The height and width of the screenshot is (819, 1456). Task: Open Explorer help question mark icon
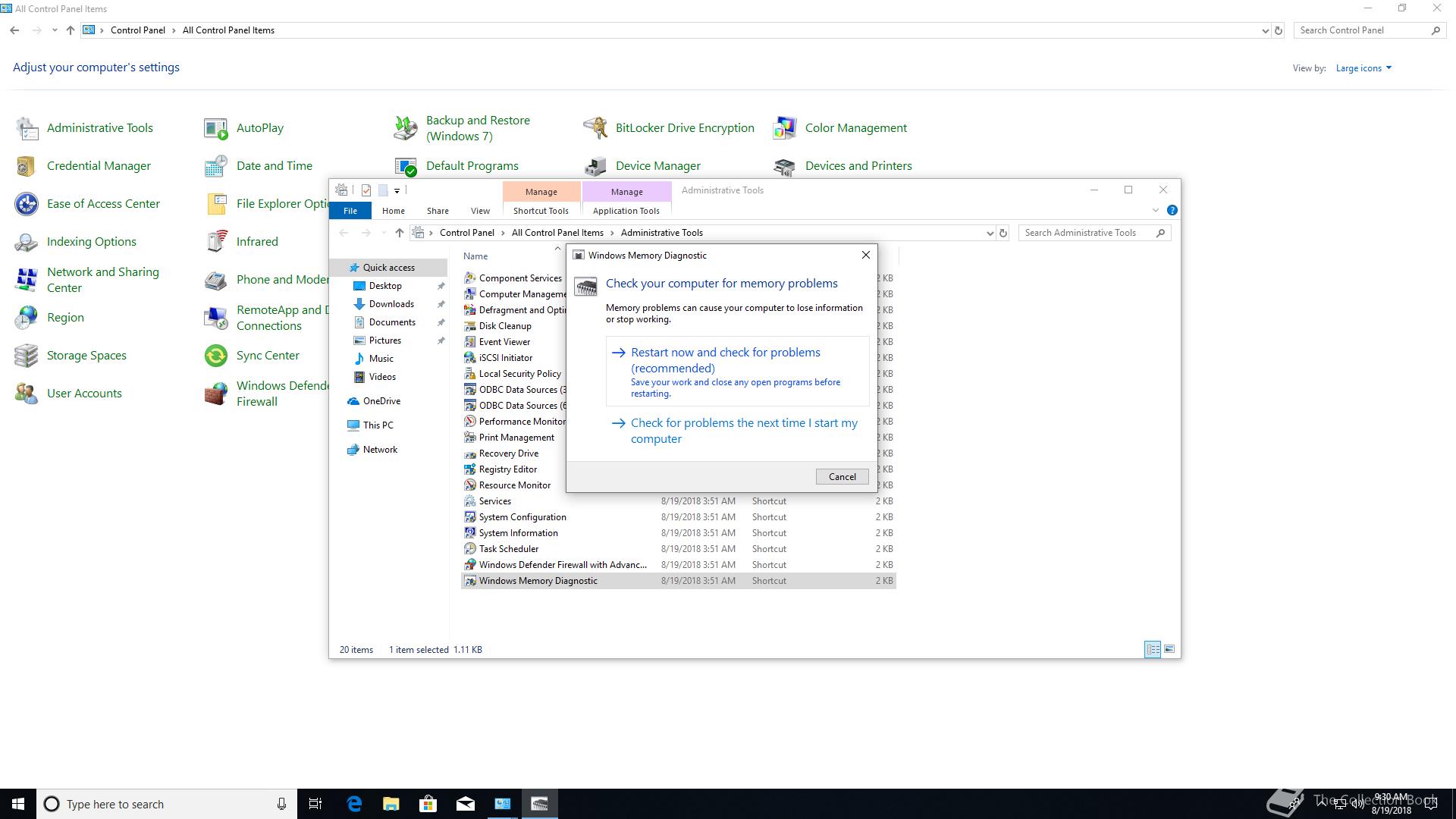coord(1172,210)
